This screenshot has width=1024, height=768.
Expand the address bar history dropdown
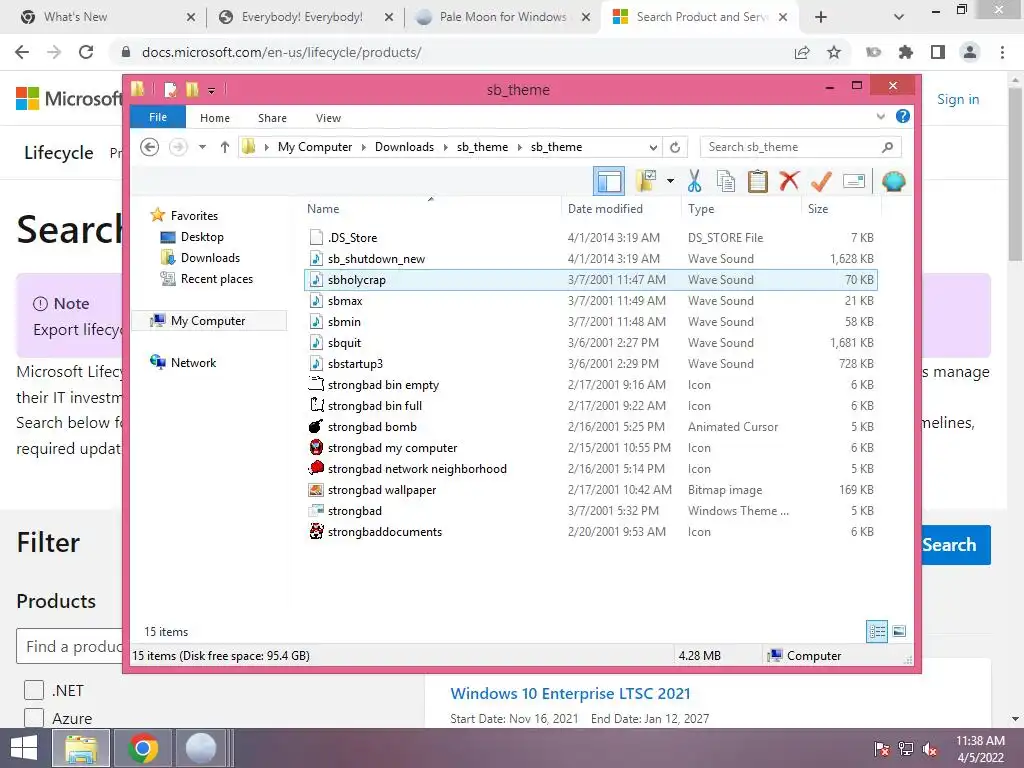click(653, 147)
